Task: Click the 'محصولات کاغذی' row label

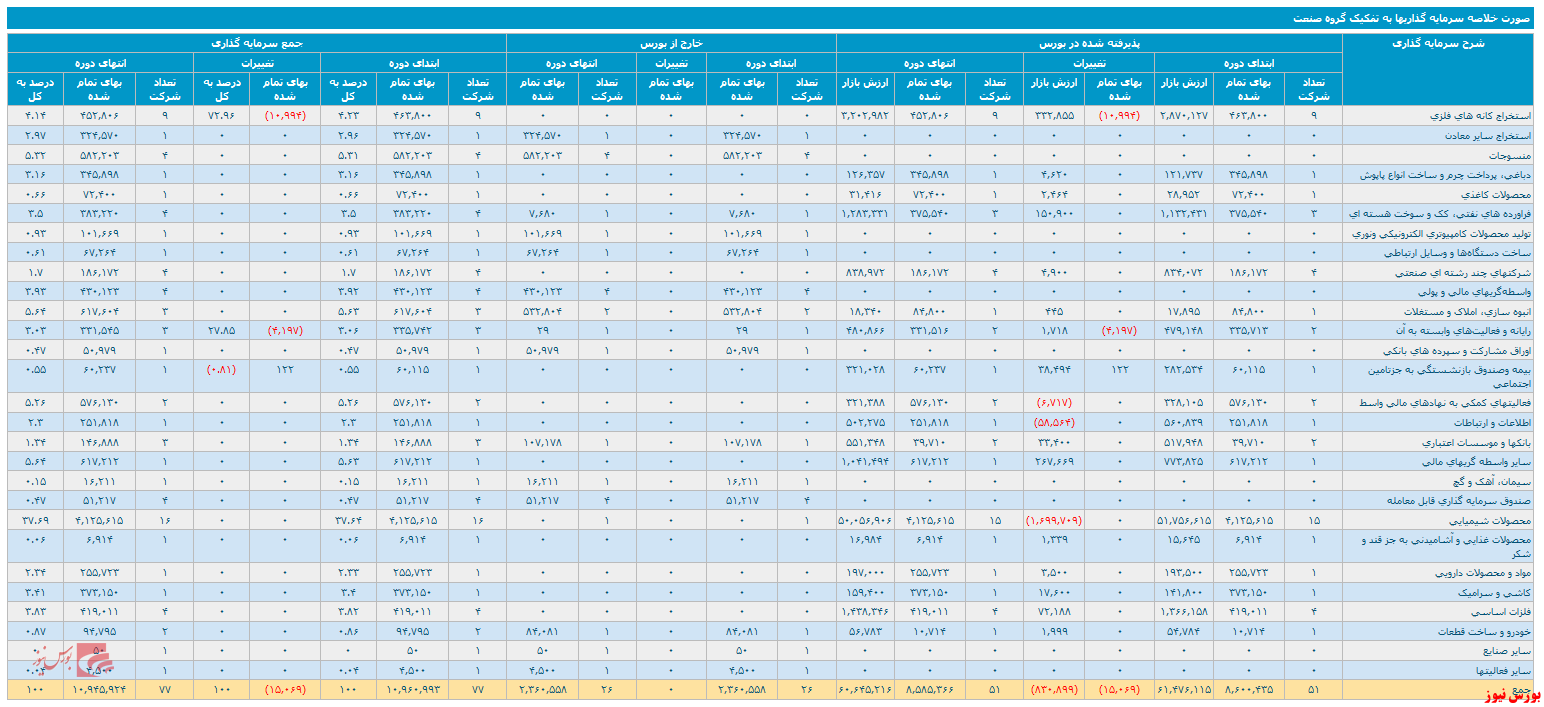Action: coord(1492,194)
